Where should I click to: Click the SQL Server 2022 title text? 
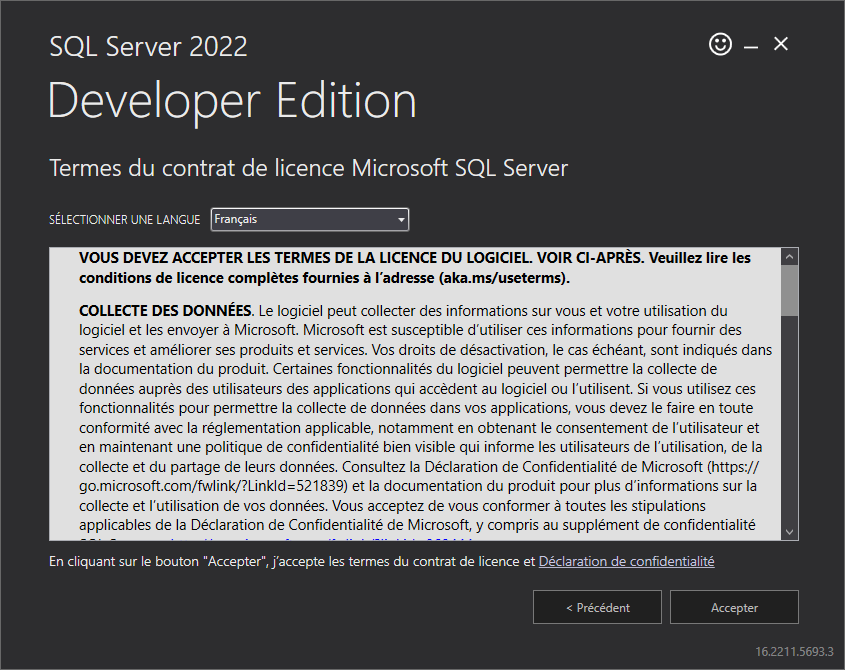[148, 46]
